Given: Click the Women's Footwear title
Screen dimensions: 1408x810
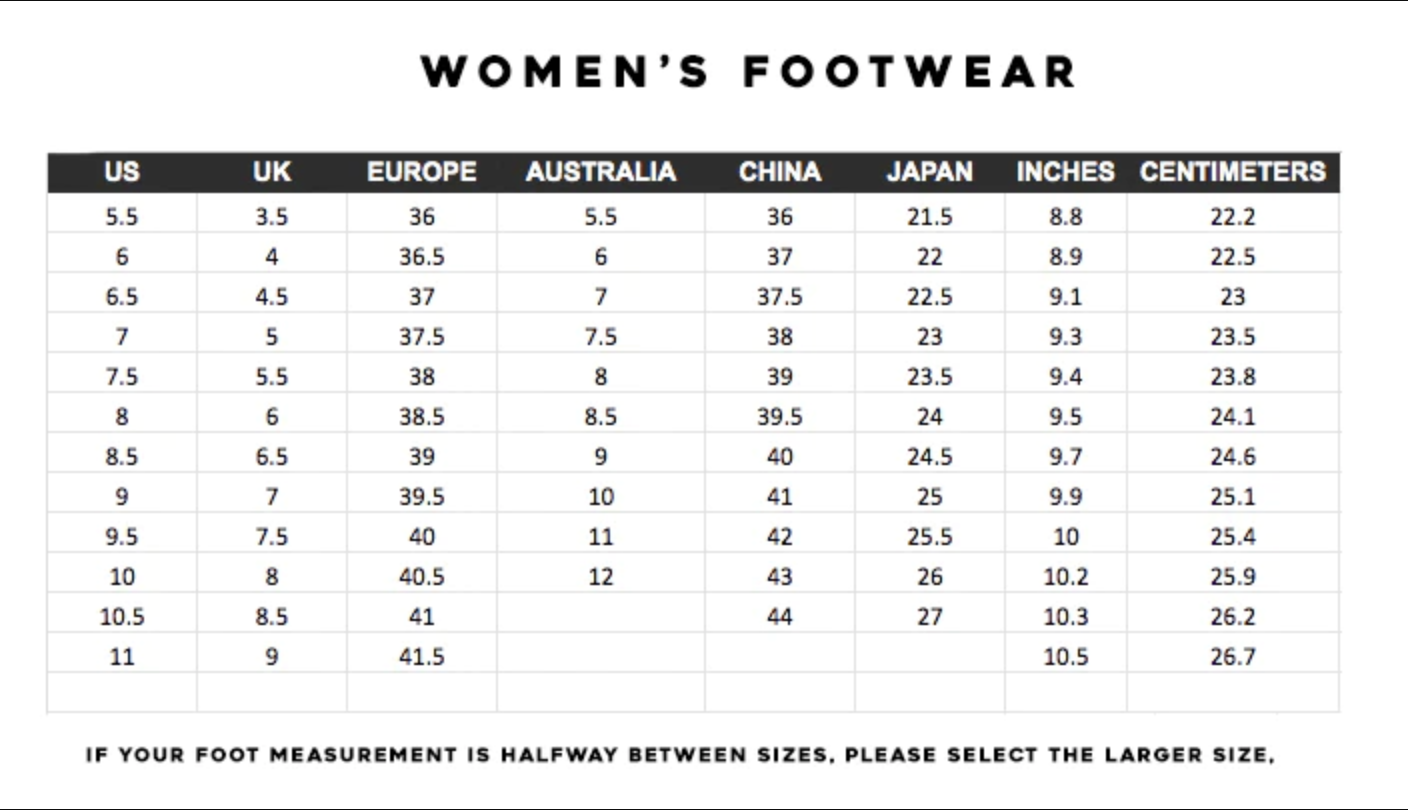Looking at the screenshot, I should coord(748,72).
